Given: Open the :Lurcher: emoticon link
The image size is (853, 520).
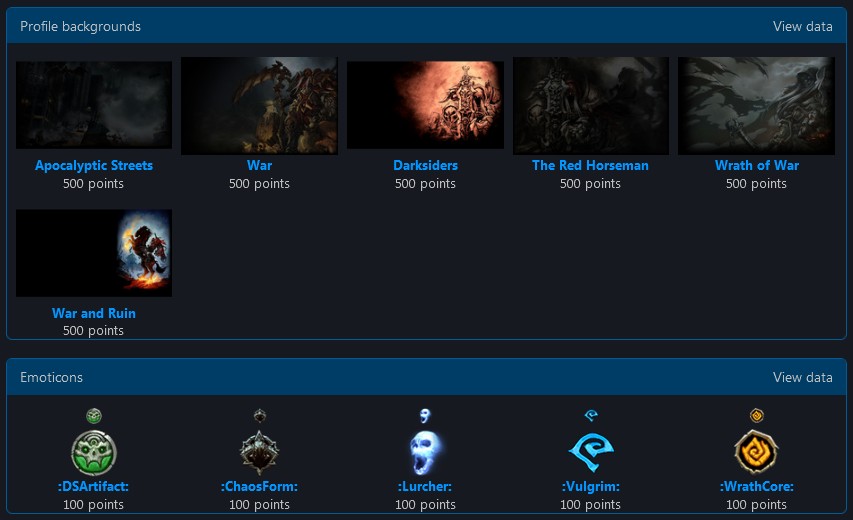Looking at the screenshot, I should (425, 486).
